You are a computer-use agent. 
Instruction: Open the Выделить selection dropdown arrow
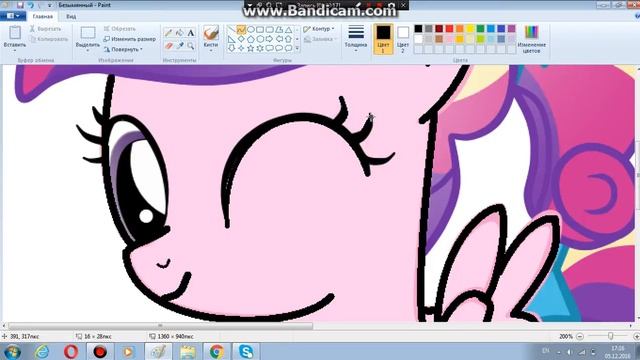[88, 51]
